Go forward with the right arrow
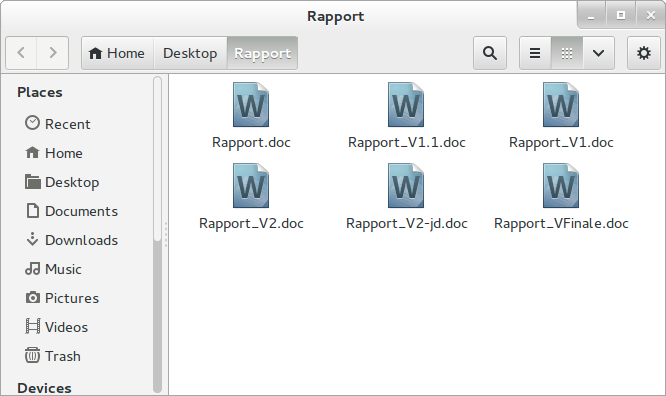The height and width of the screenshot is (396, 666). coord(53,53)
